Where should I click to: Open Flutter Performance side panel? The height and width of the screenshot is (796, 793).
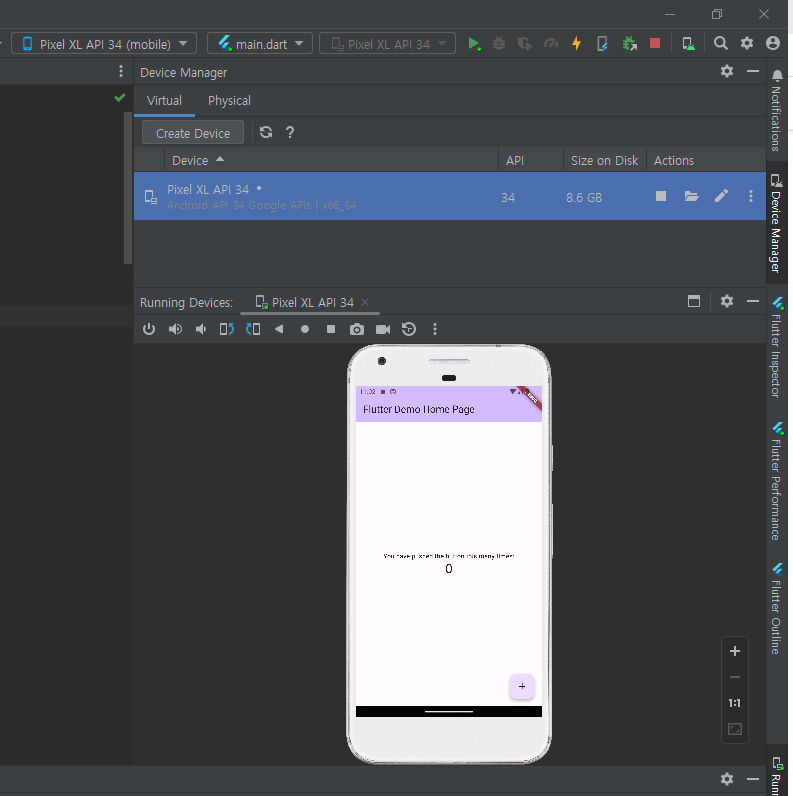click(x=777, y=481)
